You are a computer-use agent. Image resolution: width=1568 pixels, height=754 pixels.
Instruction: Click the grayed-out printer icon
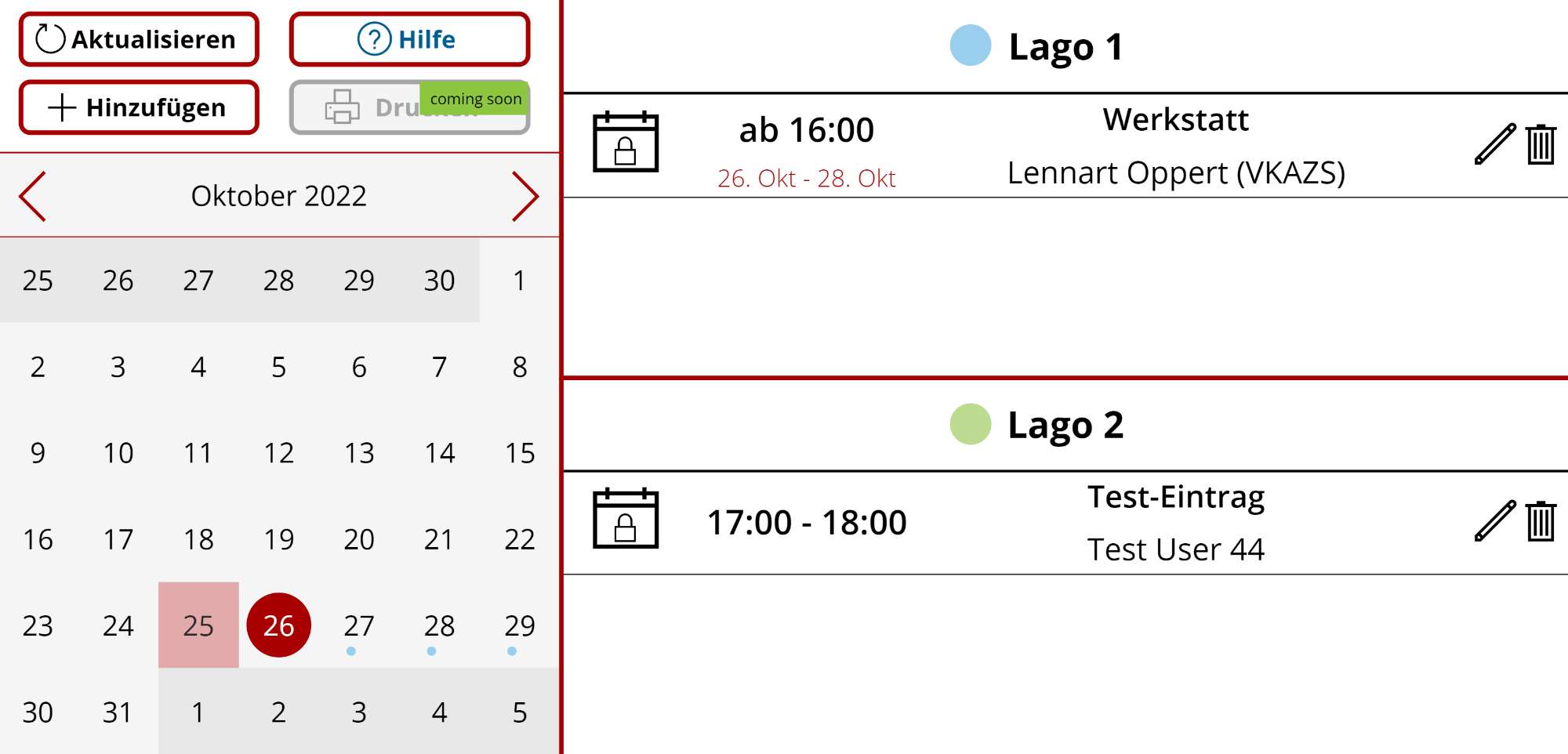click(x=343, y=107)
